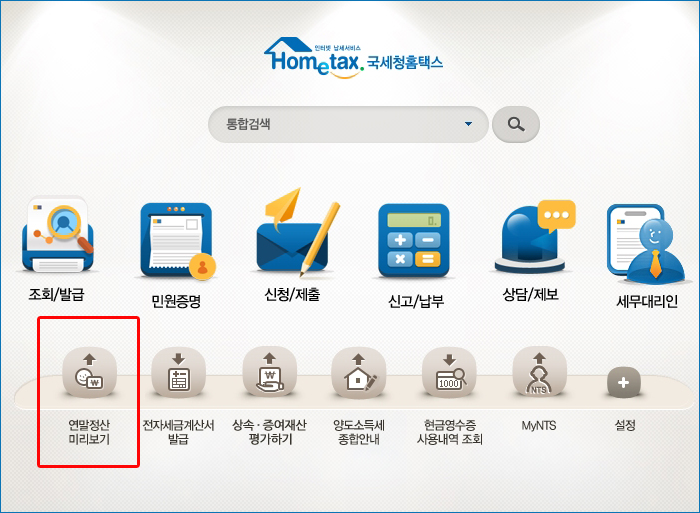Open the 신청/제출 envelope icon

click(296, 232)
